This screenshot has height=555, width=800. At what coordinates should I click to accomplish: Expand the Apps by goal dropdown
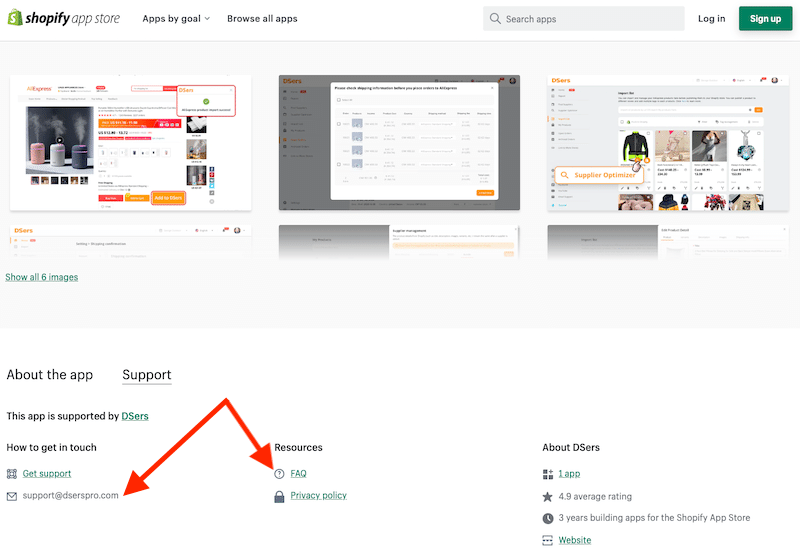tap(176, 18)
